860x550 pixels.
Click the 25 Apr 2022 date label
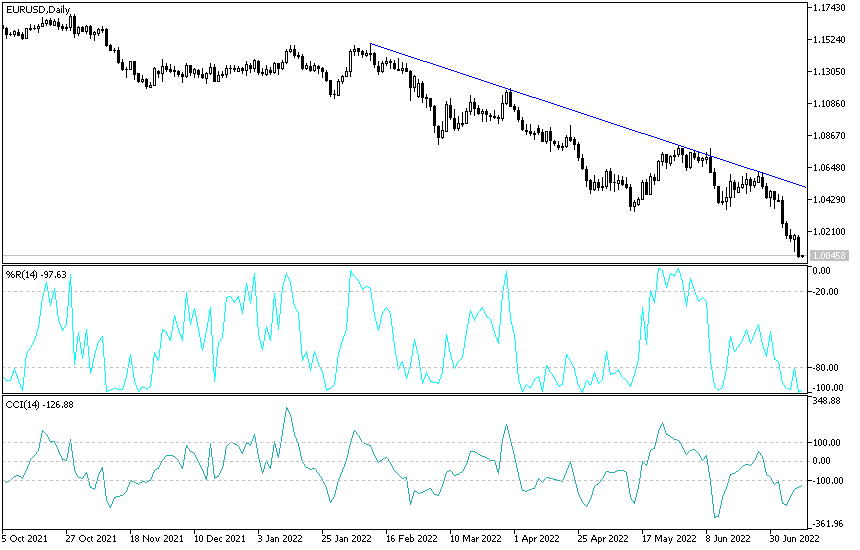pyautogui.click(x=603, y=538)
